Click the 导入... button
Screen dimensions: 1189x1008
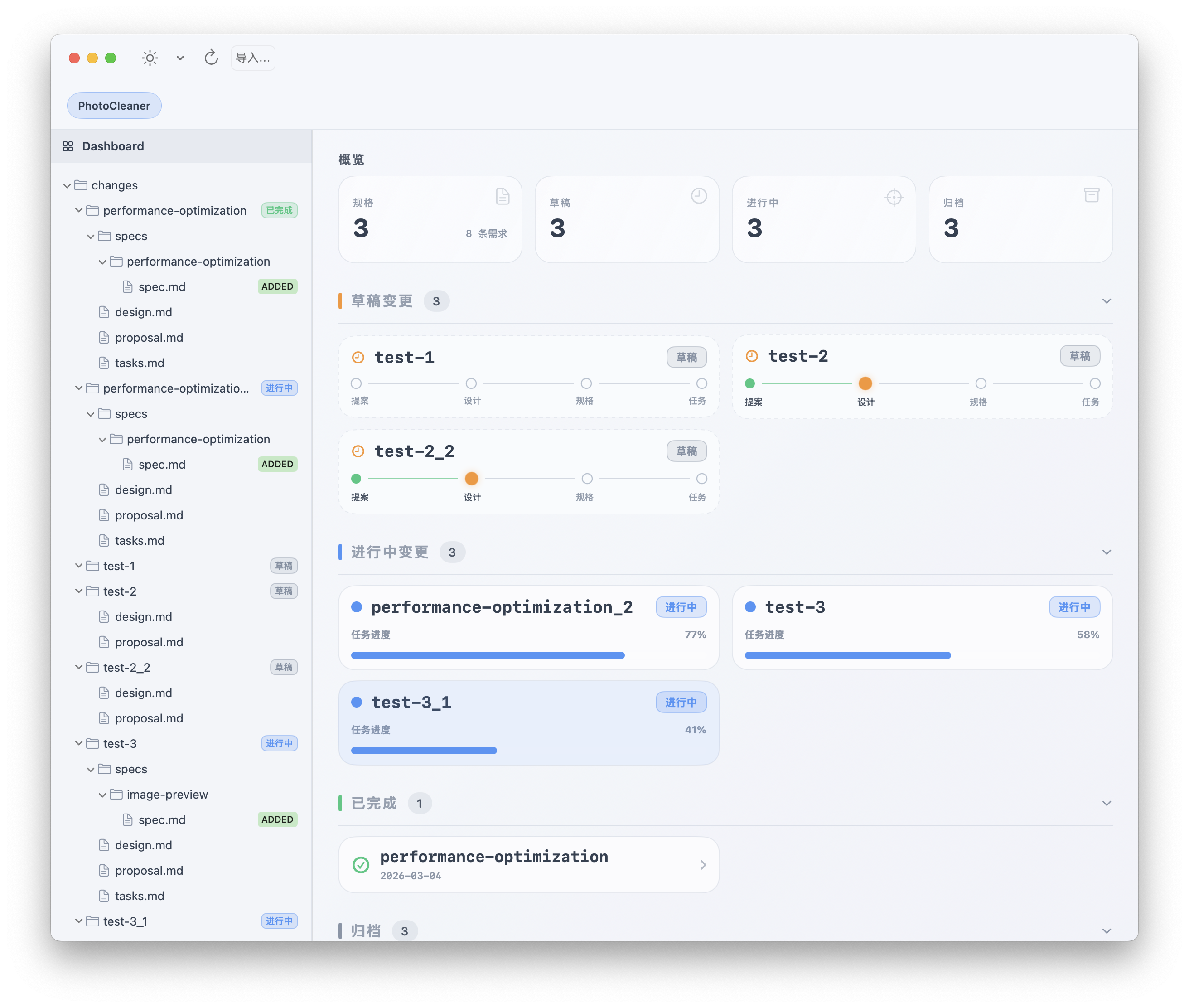click(x=252, y=57)
